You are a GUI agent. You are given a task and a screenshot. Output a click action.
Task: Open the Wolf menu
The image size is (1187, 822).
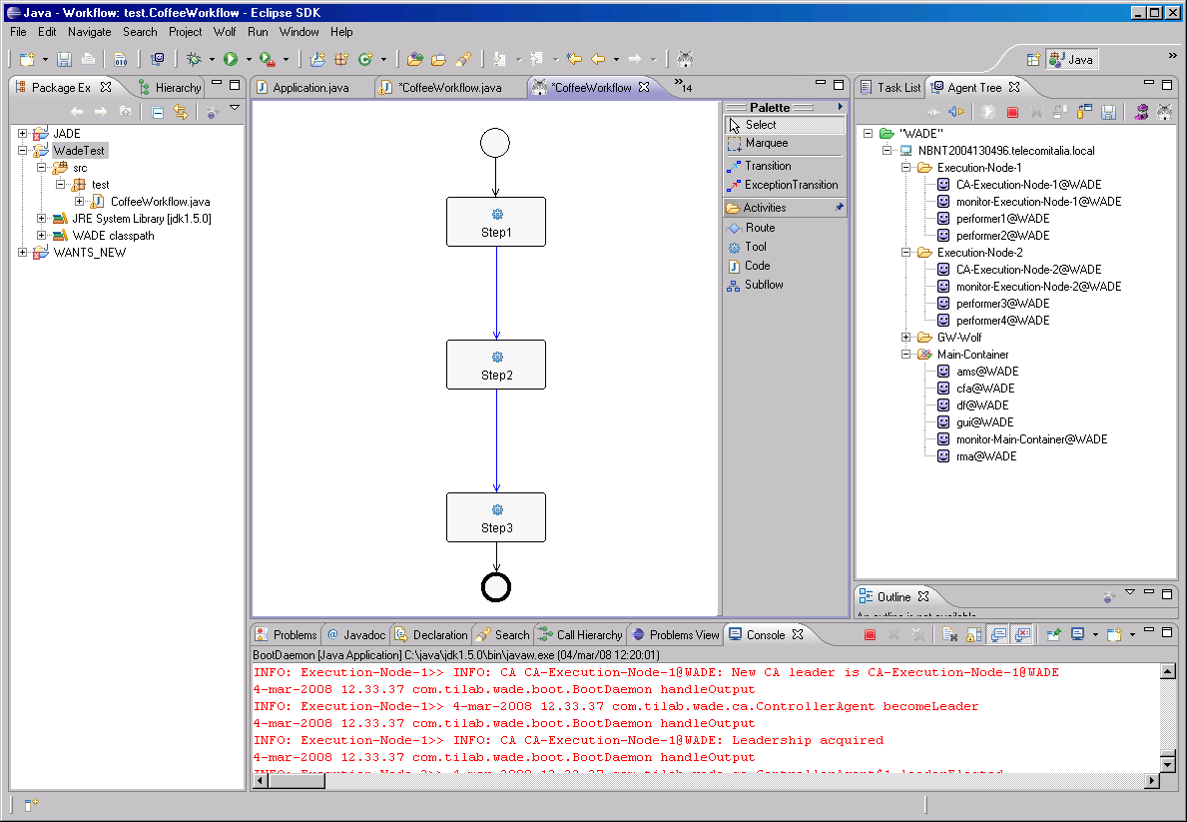pos(224,31)
